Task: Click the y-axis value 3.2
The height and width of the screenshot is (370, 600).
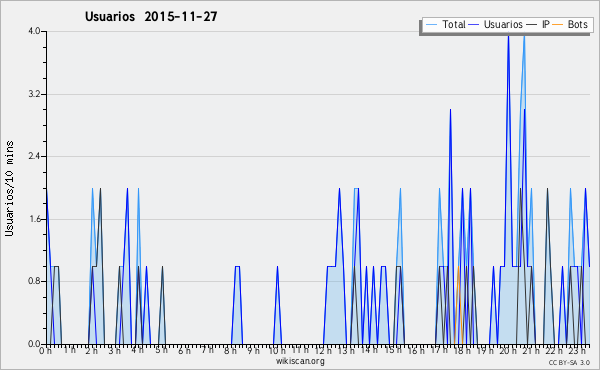Action: [x=34, y=94]
